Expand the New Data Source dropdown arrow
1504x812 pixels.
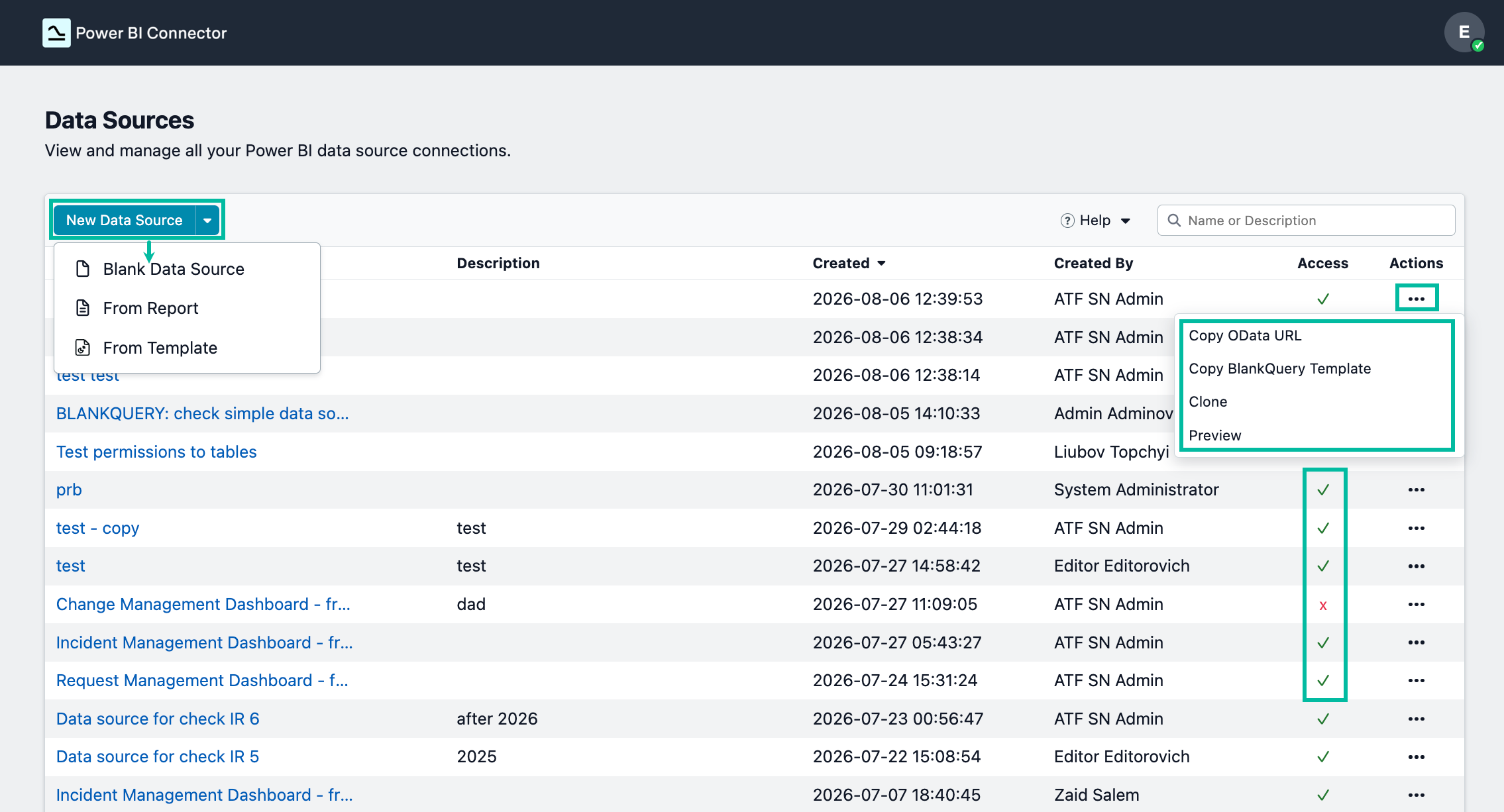[207, 220]
